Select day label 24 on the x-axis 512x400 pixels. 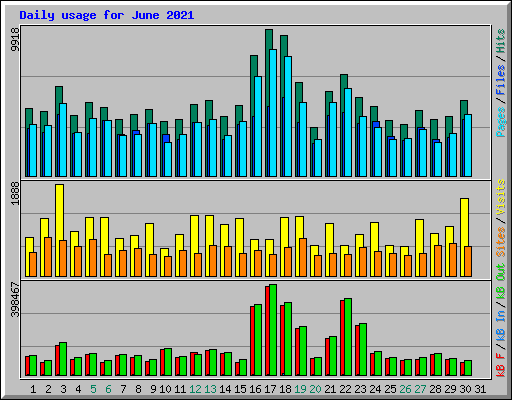point(375,389)
